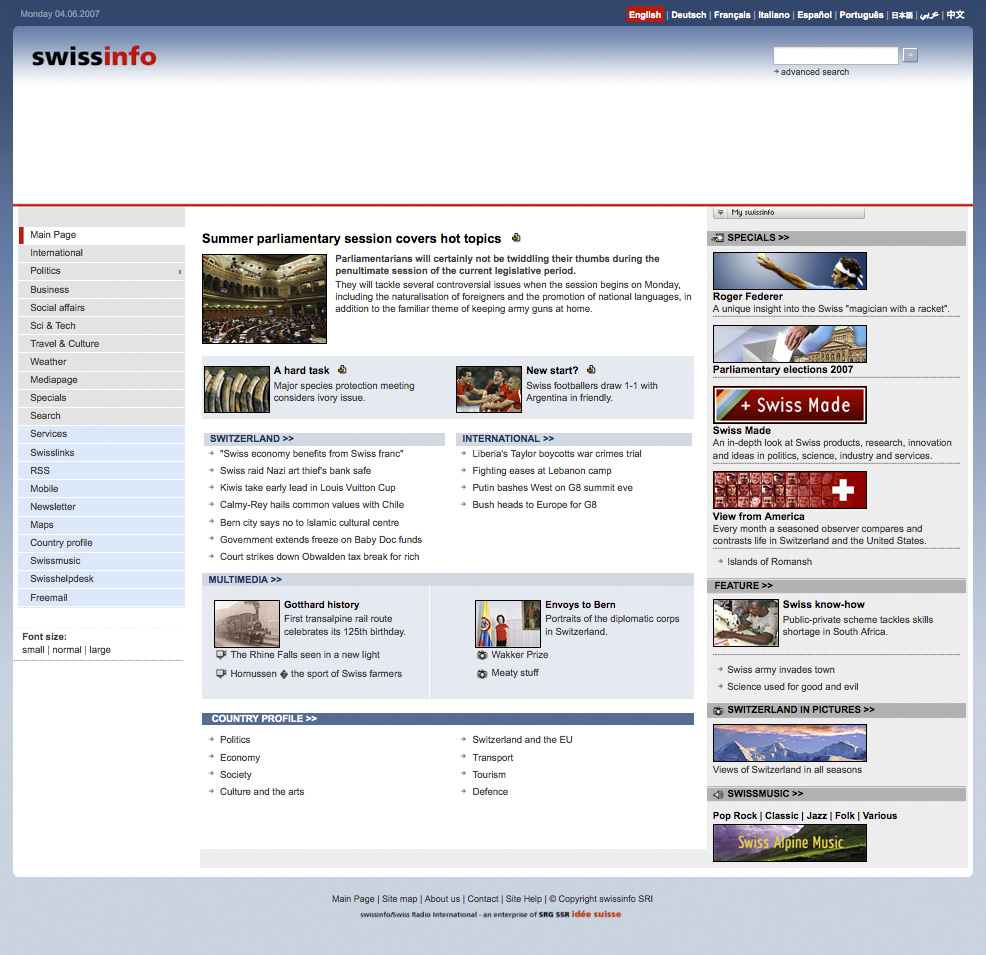Open the ivory tusks thumbnail
Viewport: 986px width, 955px height.
click(x=236, y=390)
